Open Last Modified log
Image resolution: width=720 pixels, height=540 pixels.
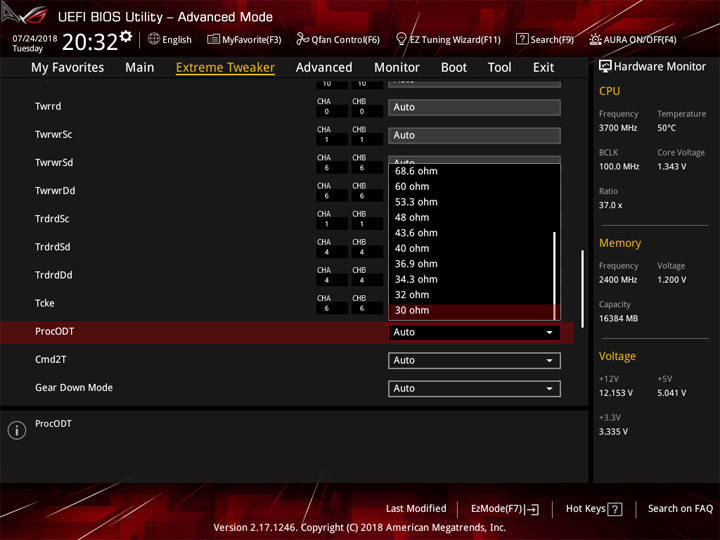pos(416,509)
